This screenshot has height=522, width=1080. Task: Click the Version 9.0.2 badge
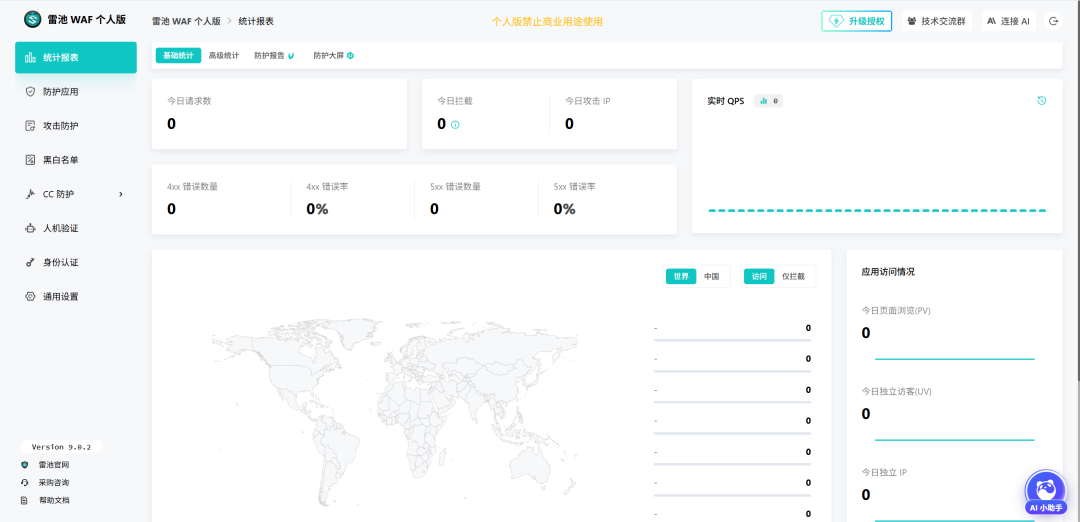point(61,446)
